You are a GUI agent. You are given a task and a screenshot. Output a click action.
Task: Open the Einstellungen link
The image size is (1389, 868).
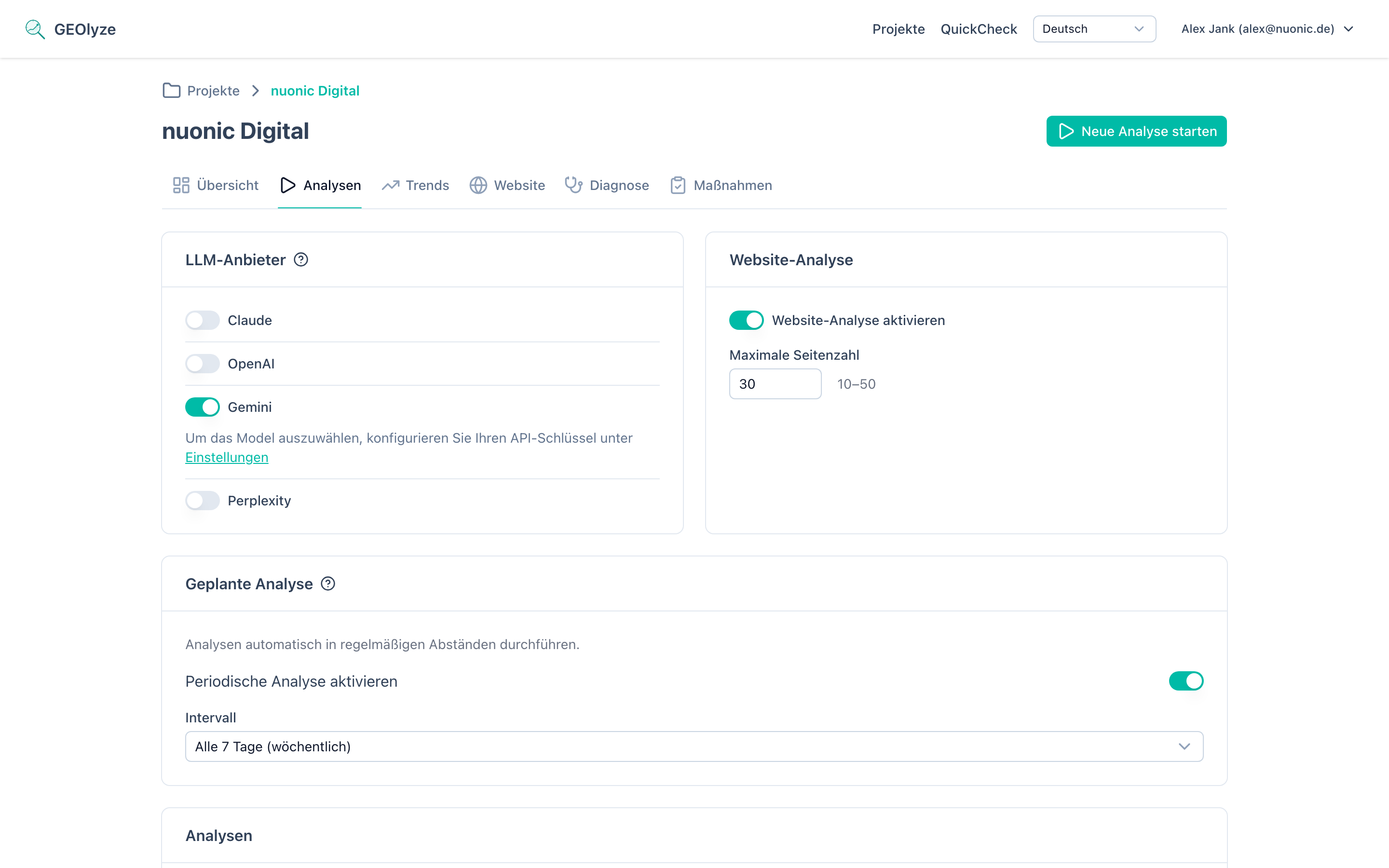click(226, 457)
